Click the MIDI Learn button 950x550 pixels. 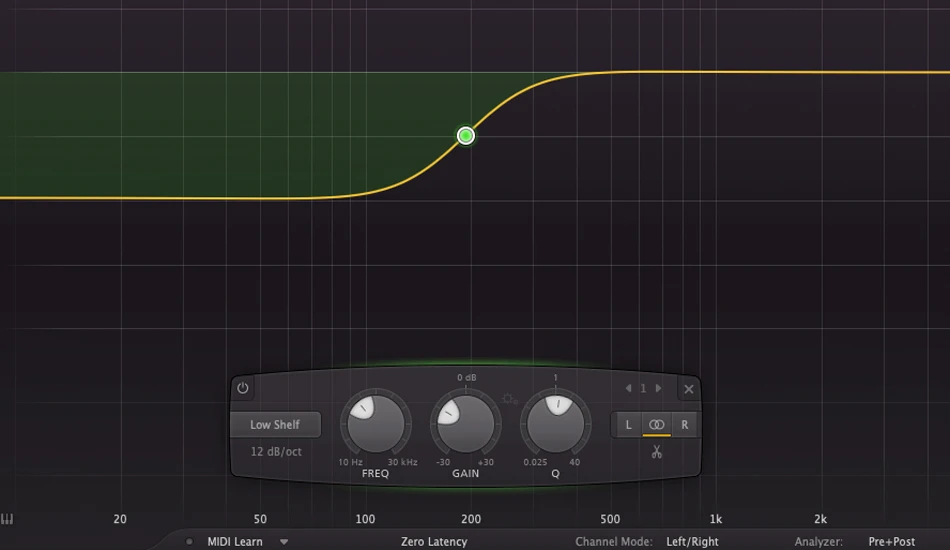(234, 542)
